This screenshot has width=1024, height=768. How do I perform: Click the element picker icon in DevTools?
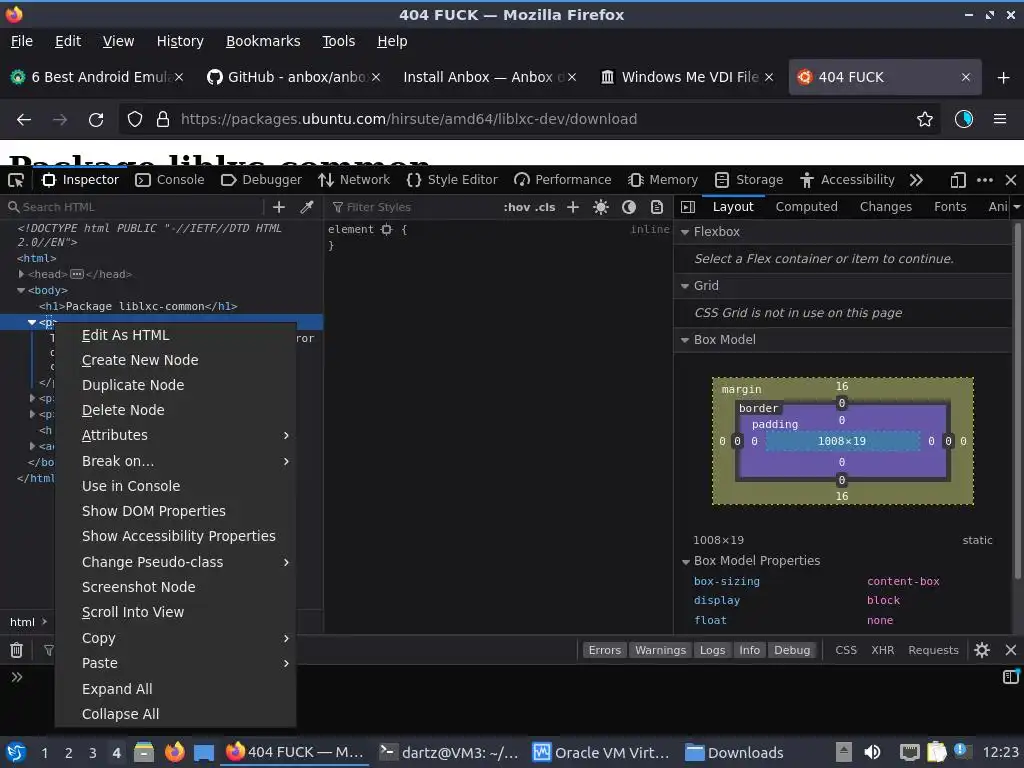16,180
